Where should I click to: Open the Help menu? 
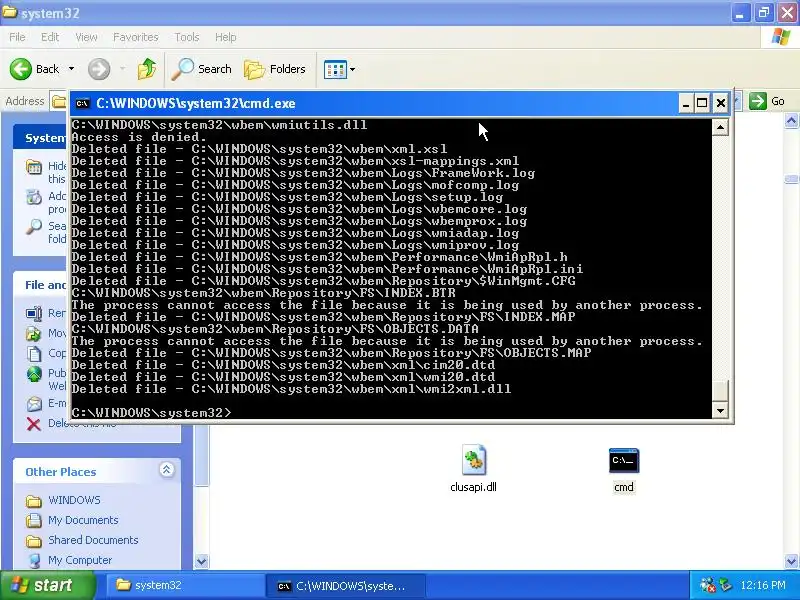tap(226, 37)
